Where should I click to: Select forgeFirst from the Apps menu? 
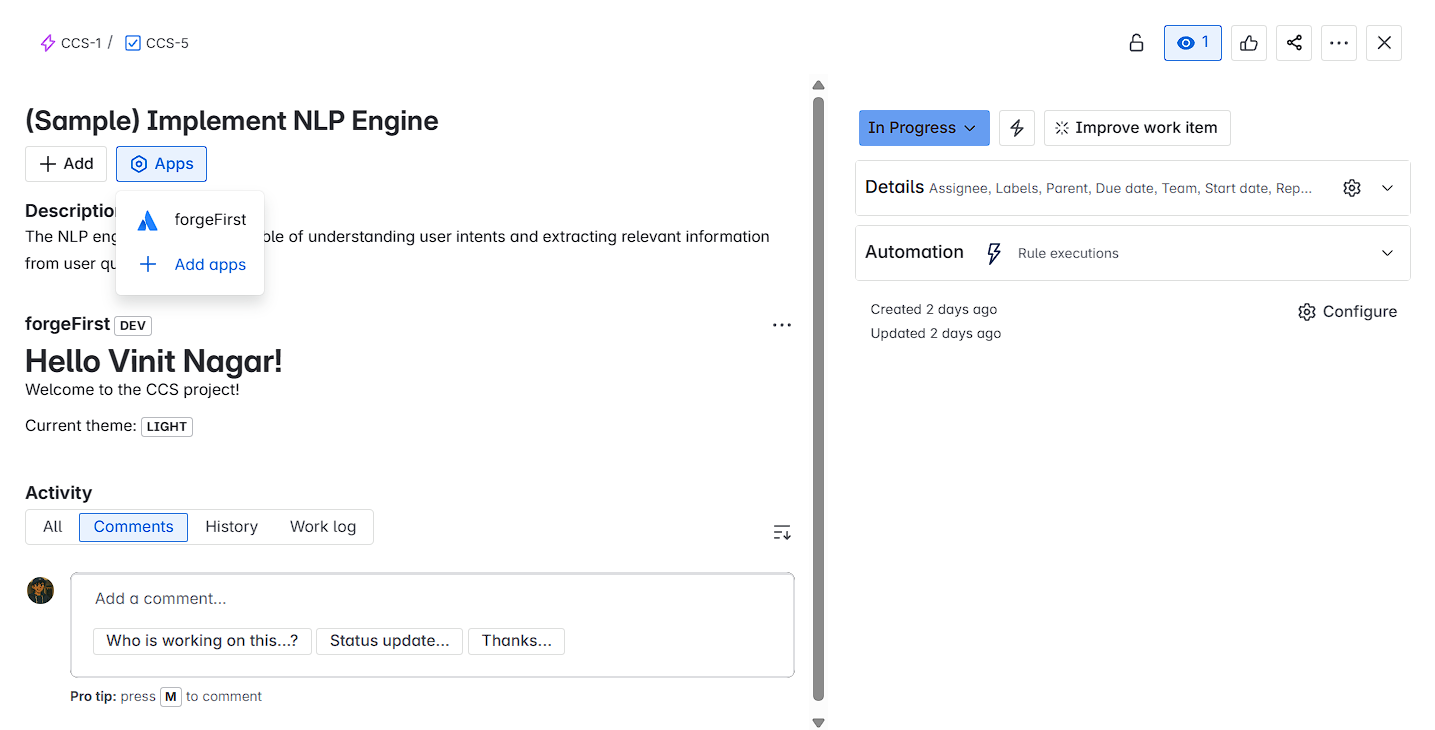coord(209,220)
